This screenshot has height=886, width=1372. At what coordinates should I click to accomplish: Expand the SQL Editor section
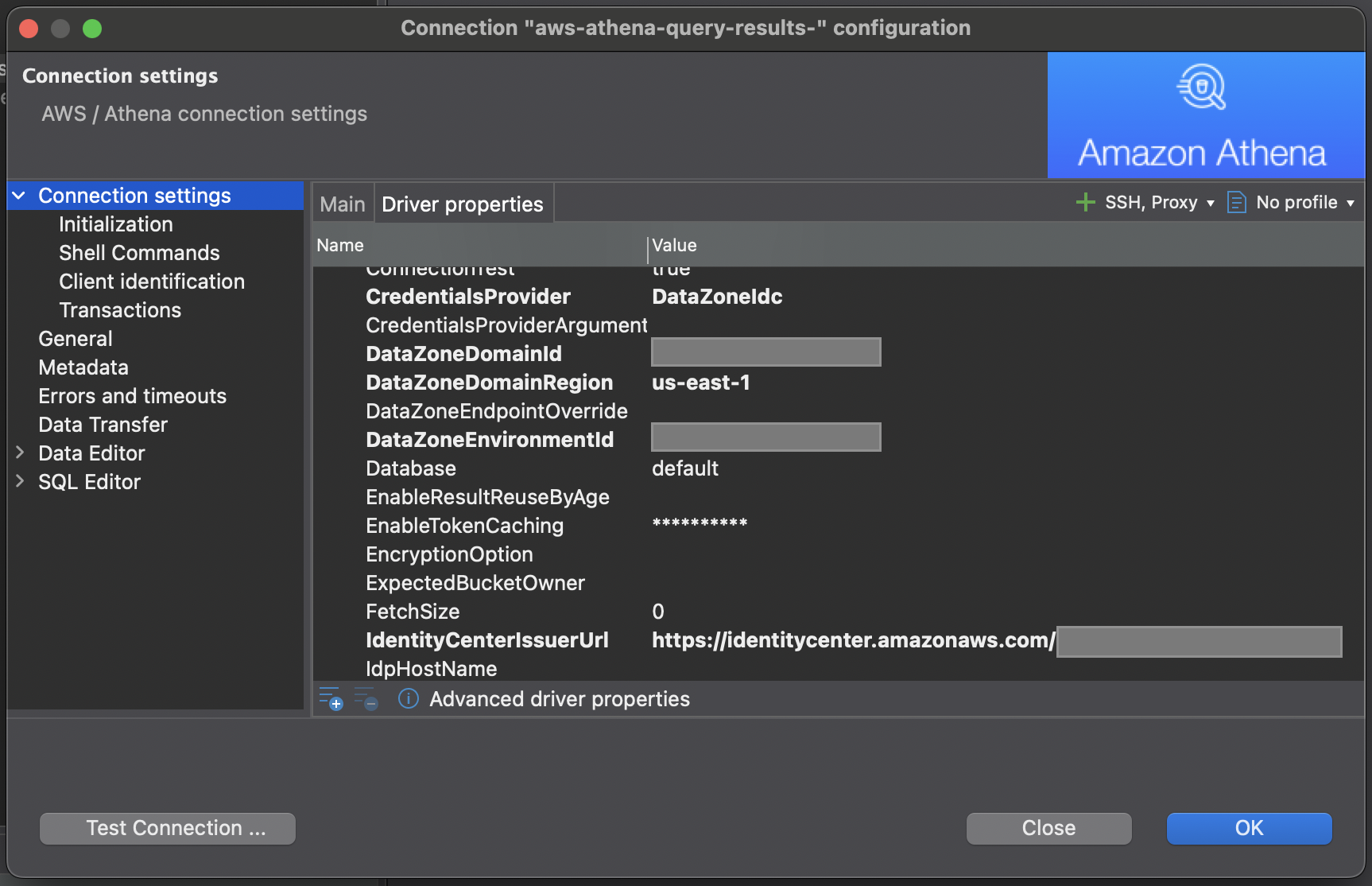(20, 481)
